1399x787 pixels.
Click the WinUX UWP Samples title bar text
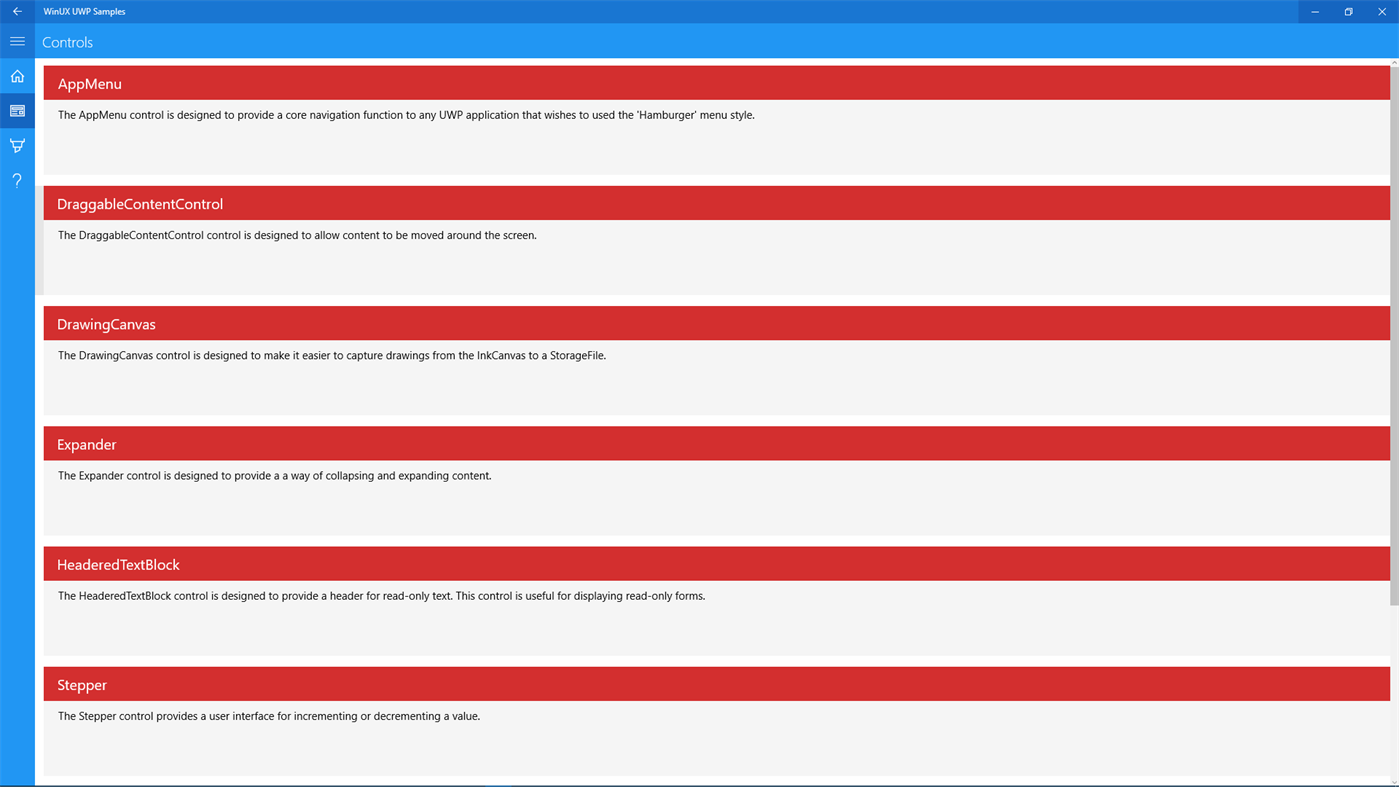click(x=84, y=11)
